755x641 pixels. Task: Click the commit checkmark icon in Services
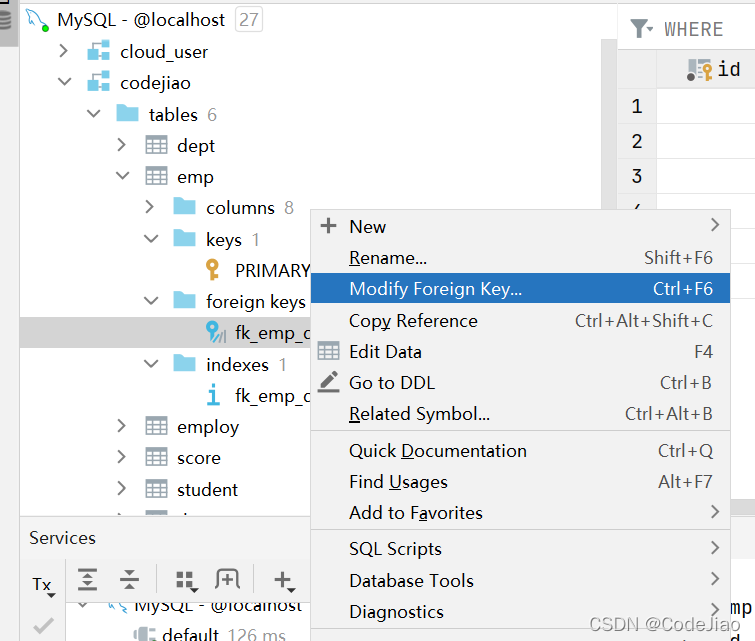tap(43, 625)
